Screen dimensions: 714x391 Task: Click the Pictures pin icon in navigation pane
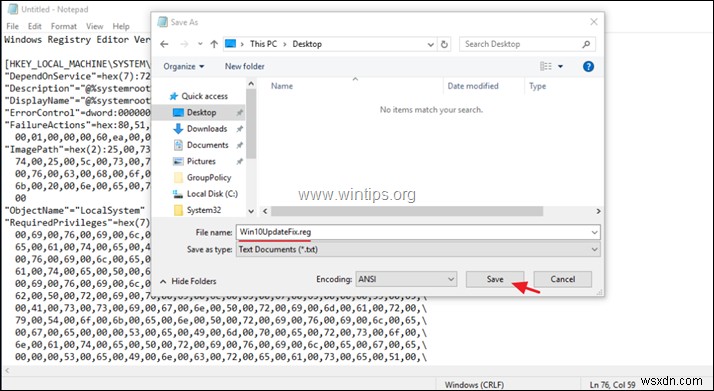click(x=240, y=162)
